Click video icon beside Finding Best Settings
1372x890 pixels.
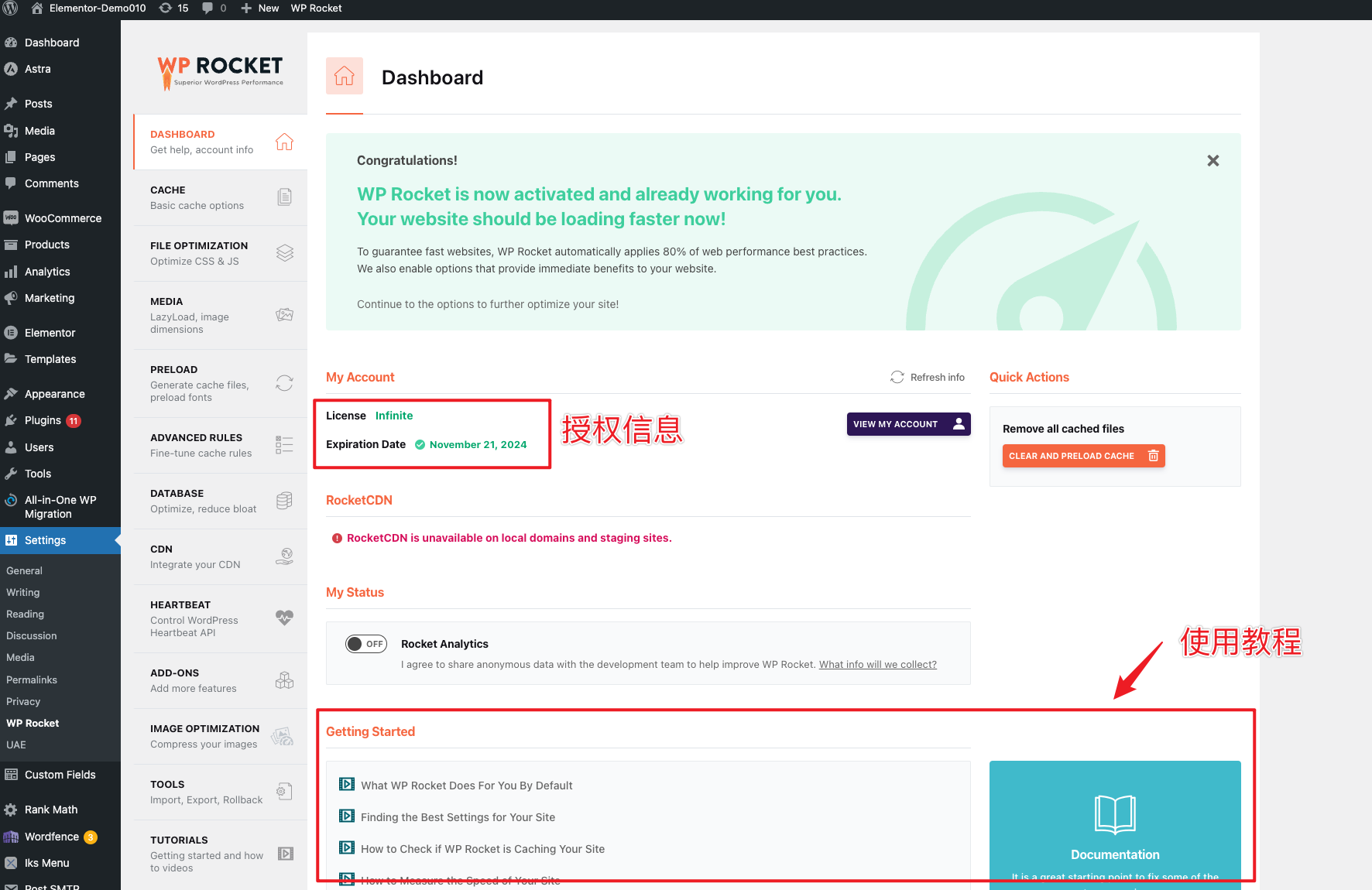coord(347,816)
